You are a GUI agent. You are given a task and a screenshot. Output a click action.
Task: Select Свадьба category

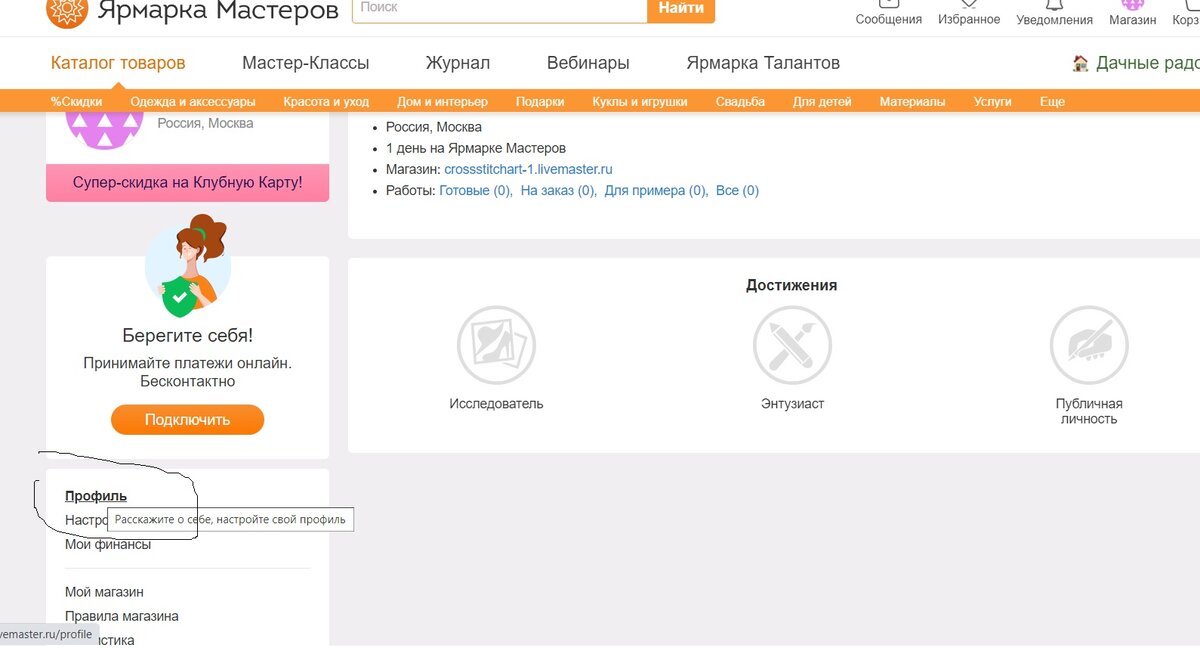point(741,102)
